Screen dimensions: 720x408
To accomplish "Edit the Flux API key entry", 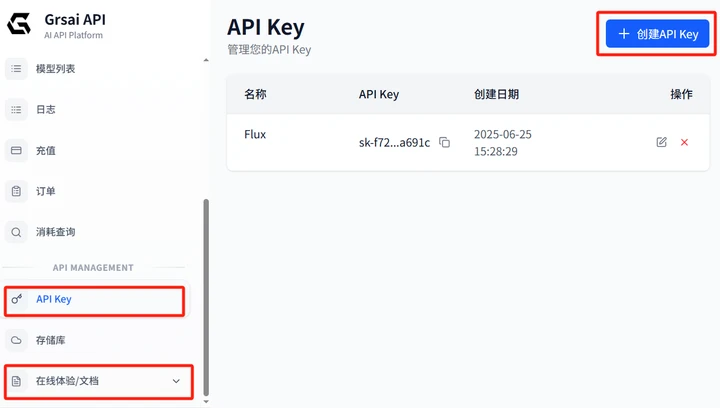I will point(661,142).
